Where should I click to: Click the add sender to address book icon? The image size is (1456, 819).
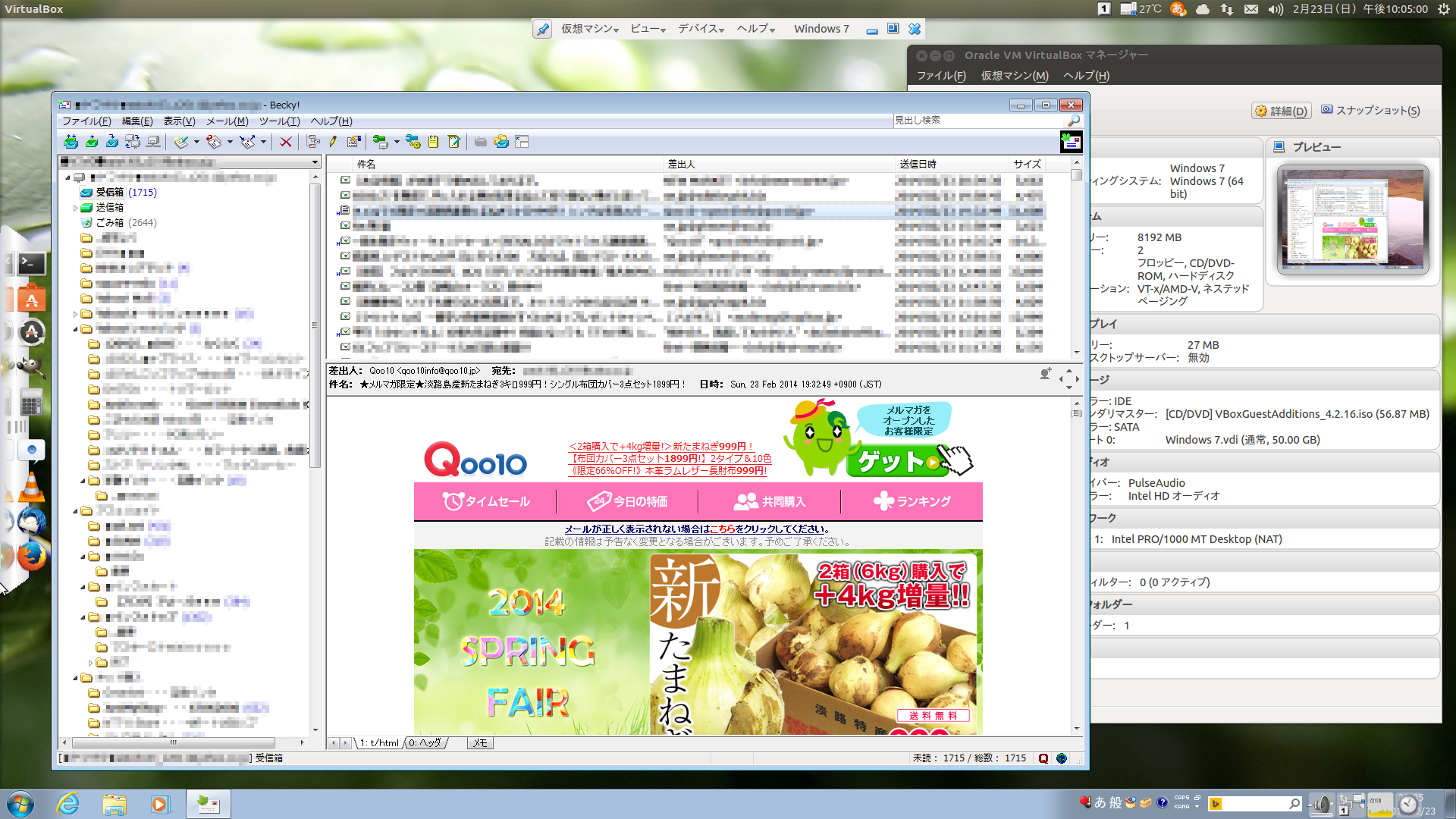click(1046, 373)
